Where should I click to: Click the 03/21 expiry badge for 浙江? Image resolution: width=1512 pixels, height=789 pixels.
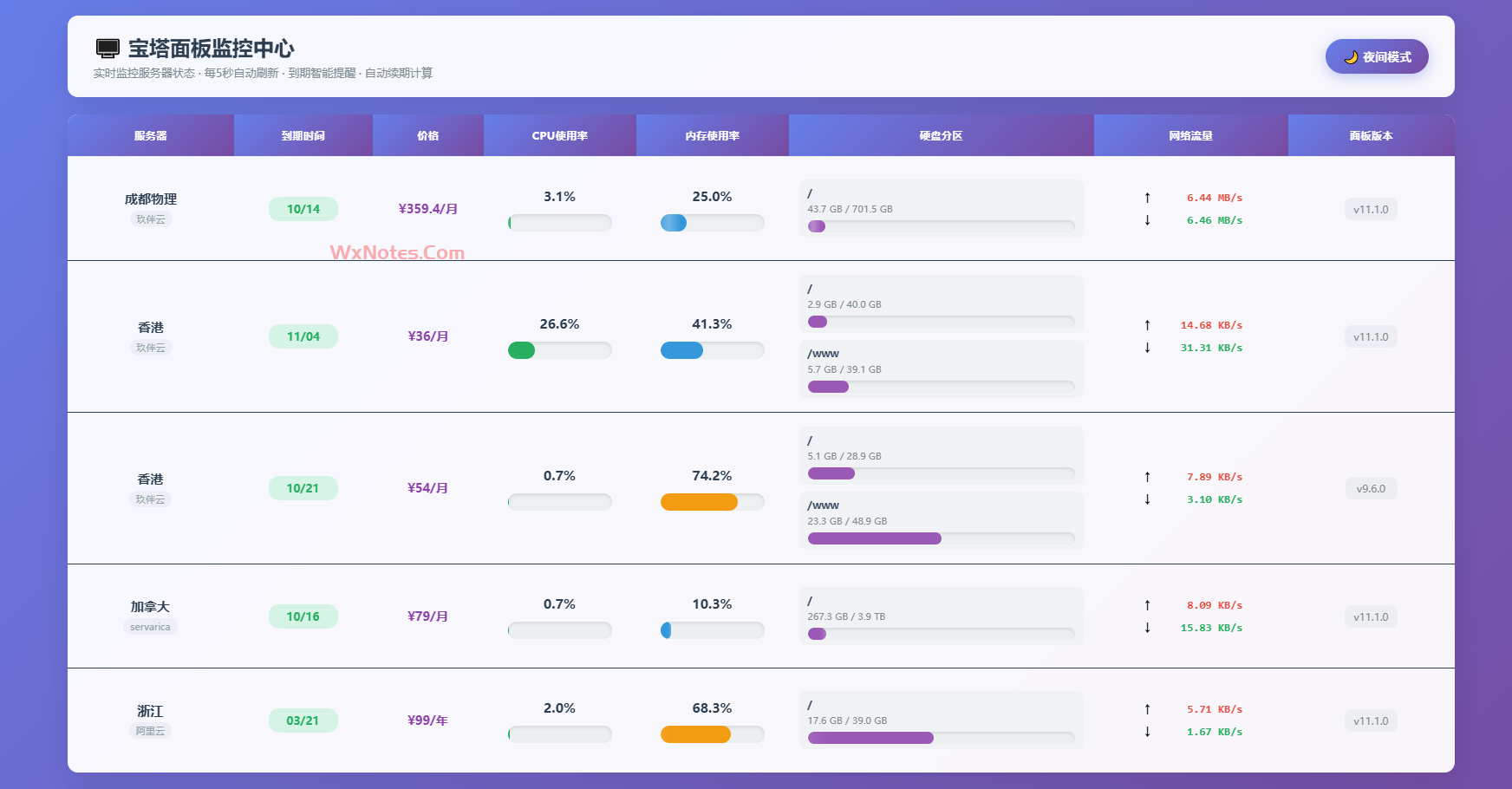[303, 721]
